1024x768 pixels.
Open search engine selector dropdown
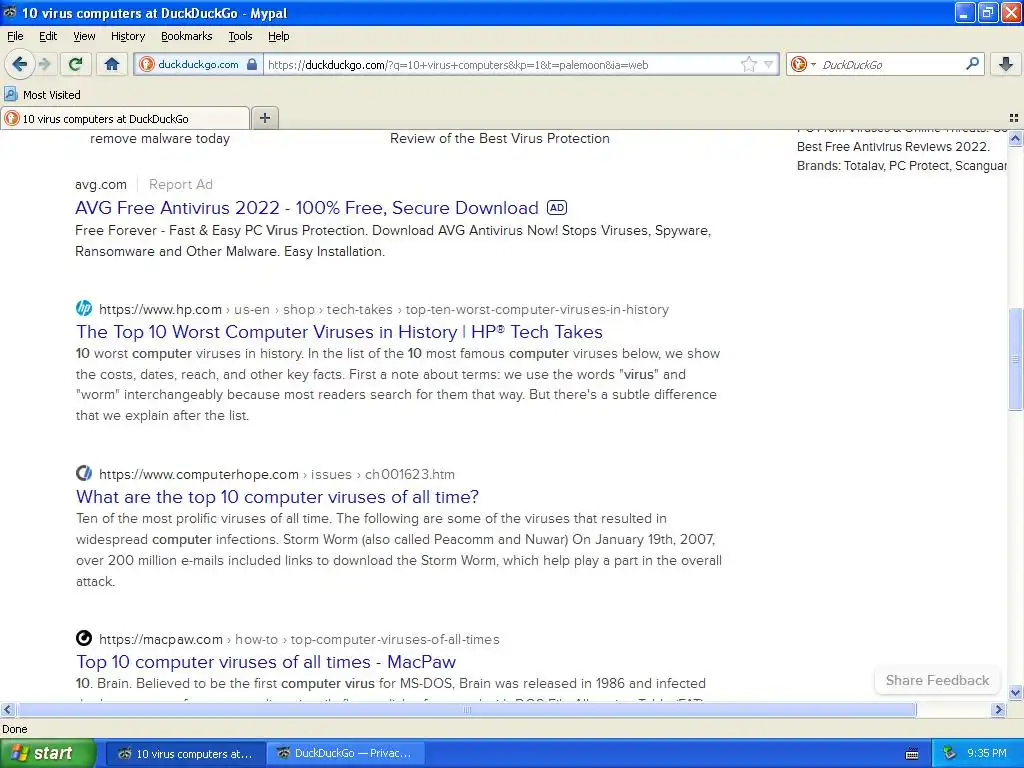point(803,64)
